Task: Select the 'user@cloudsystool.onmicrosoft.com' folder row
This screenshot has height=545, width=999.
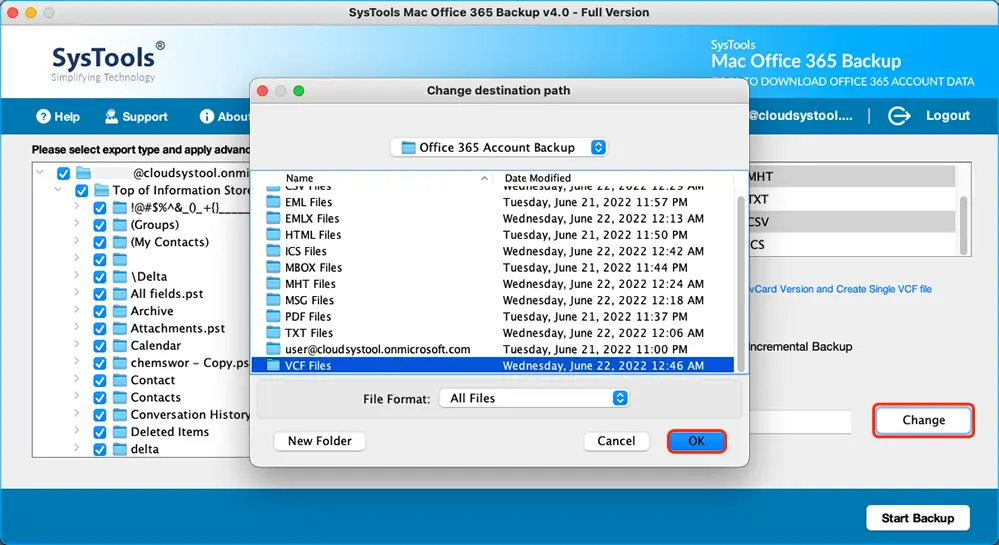Action: (x=492, y=349)
